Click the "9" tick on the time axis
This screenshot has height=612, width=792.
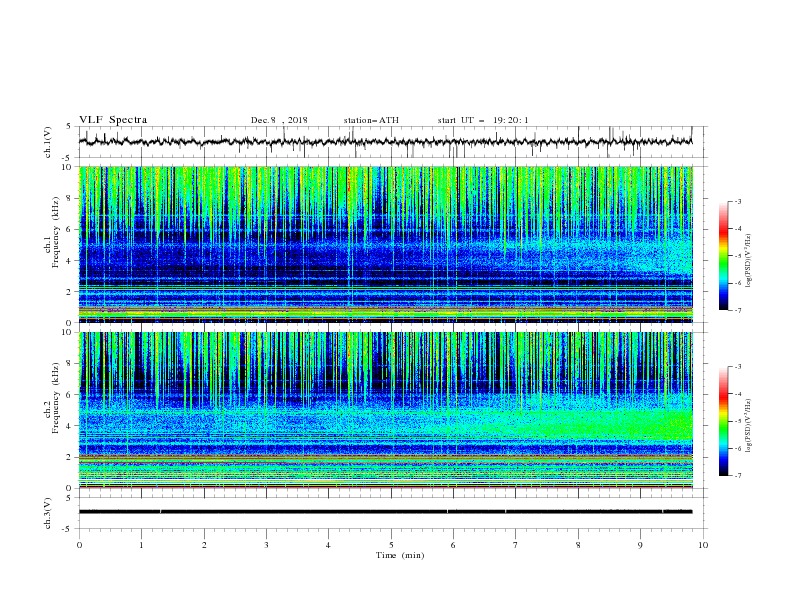640,545
